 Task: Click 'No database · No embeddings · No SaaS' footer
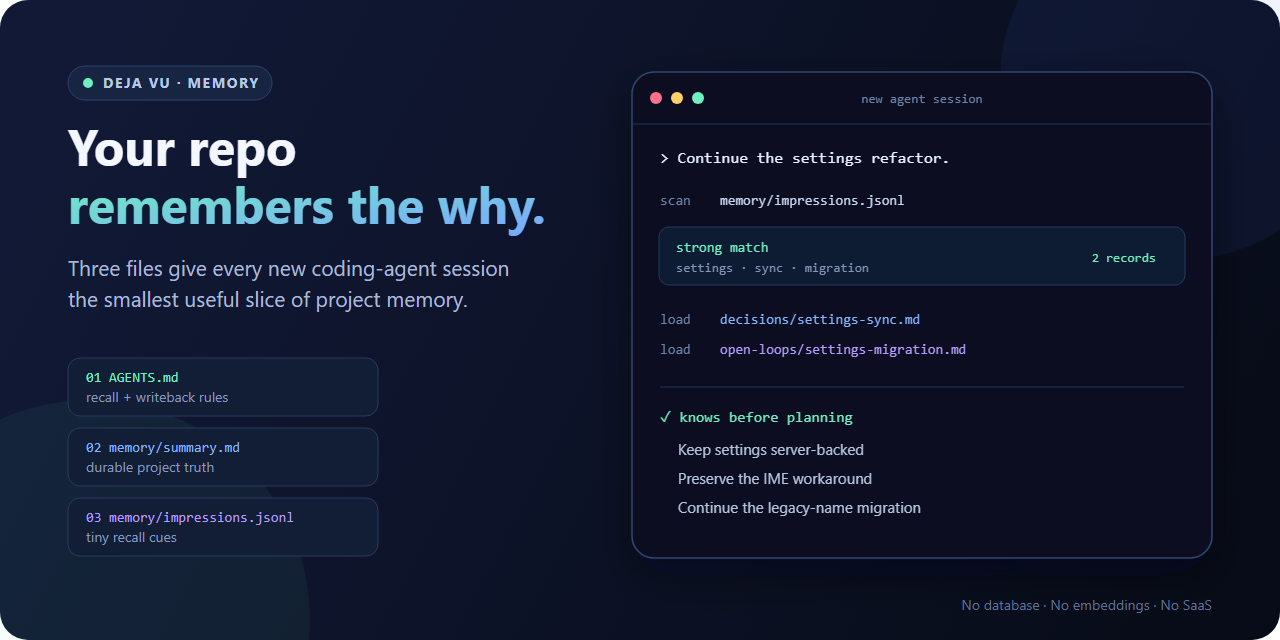click(1087, 605)
